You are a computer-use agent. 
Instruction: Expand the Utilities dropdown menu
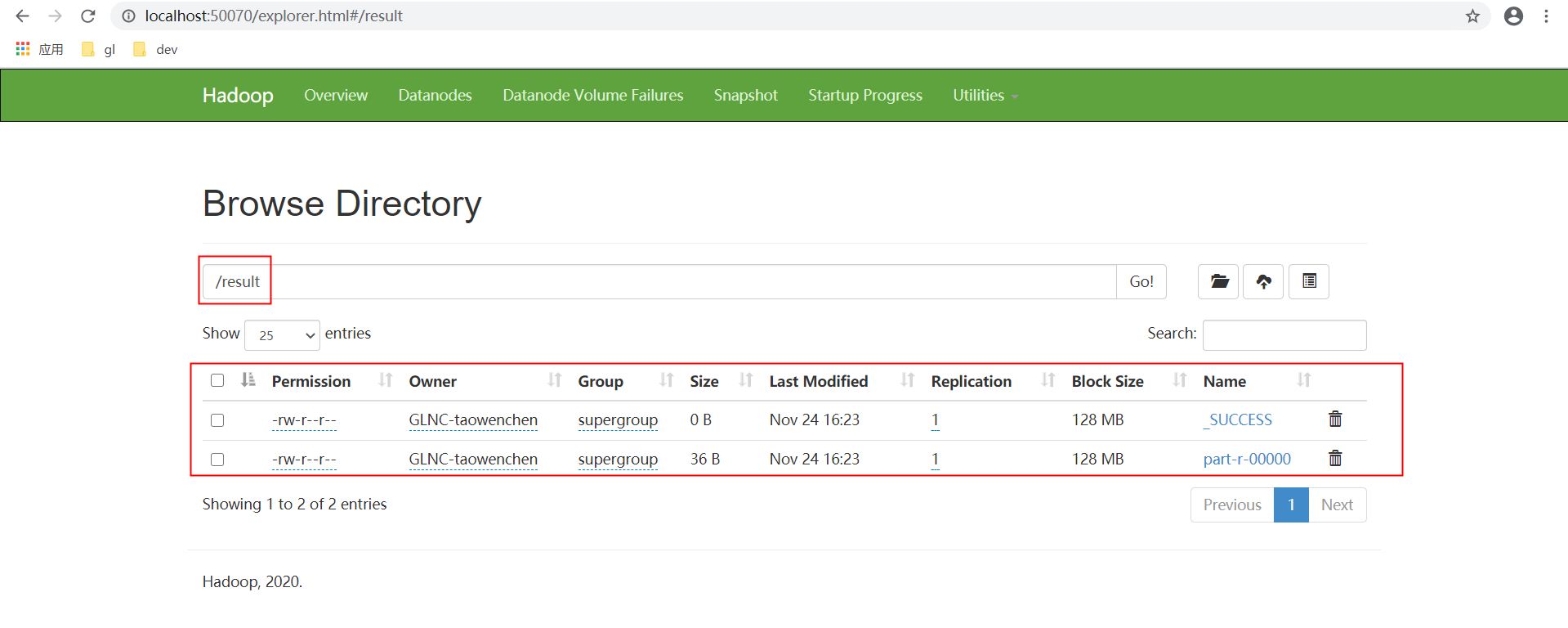[985, 95]
